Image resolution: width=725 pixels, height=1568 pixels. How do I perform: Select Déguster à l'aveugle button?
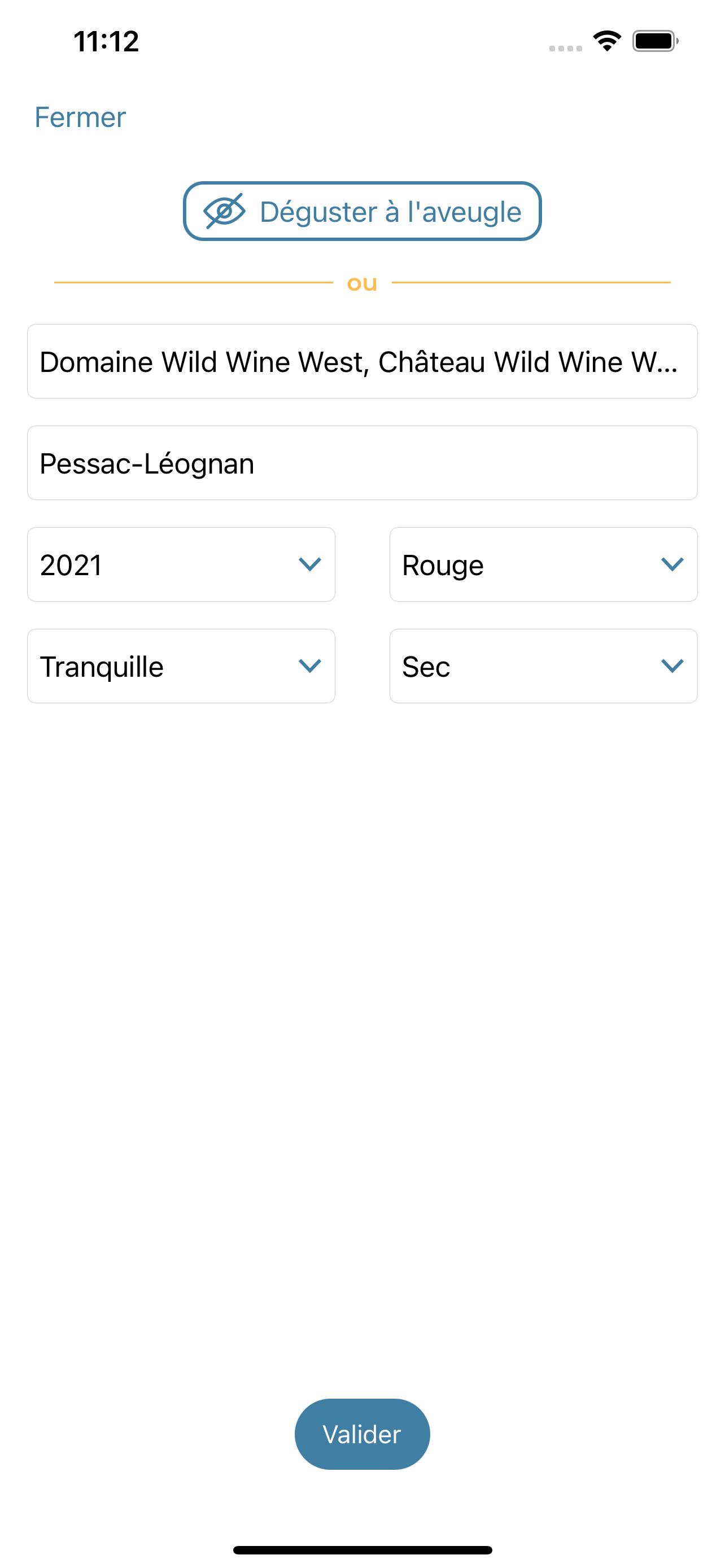click(362, 211)
